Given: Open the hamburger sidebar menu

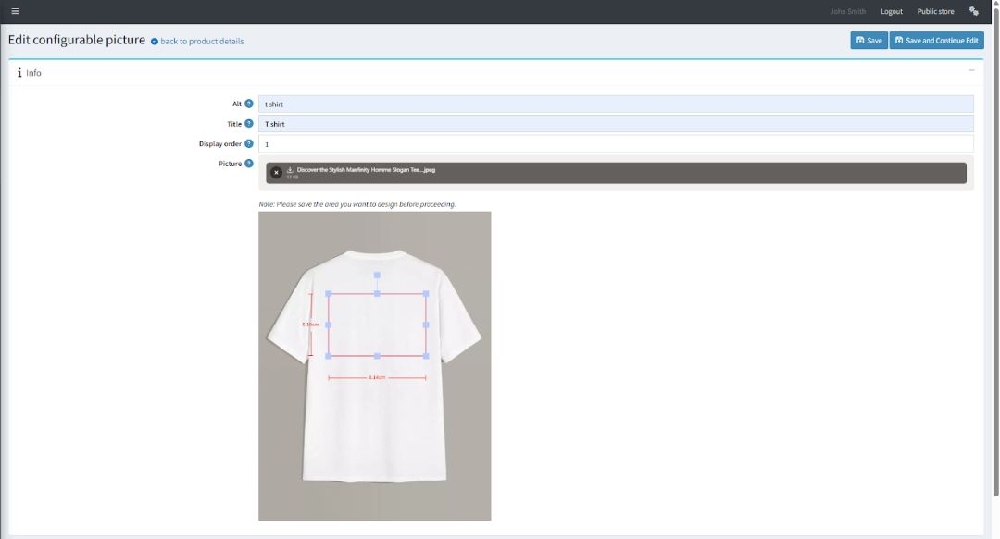Looking at the screenshot, I should pyautogui.click(x=15, y=11).
